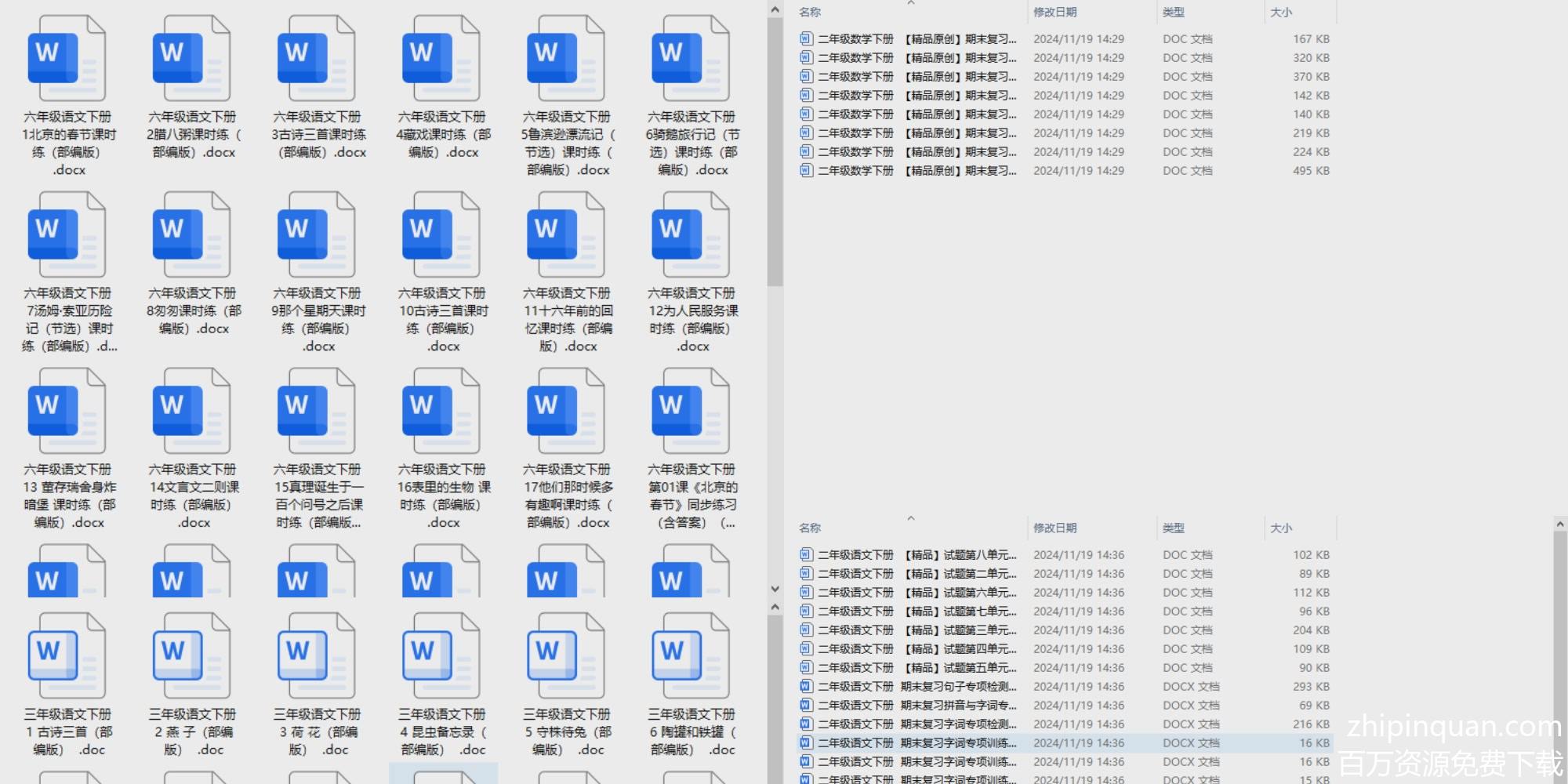Click the 4藏戏课时练 document icon

coord(441,60)
